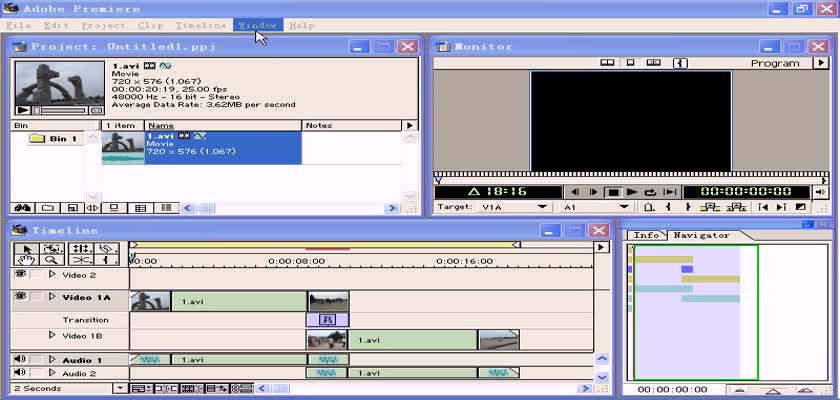Mute Audio 1 track speaker icon

(20, 359)
